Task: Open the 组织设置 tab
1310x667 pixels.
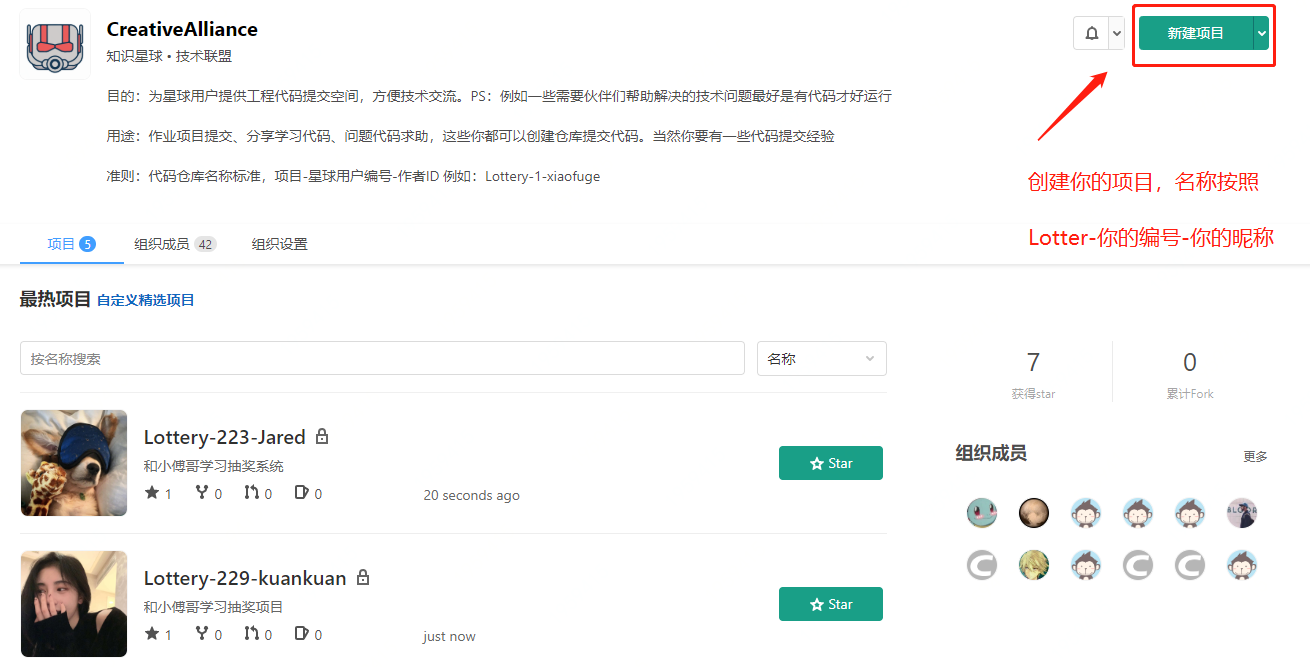Action: click(279, 244)
